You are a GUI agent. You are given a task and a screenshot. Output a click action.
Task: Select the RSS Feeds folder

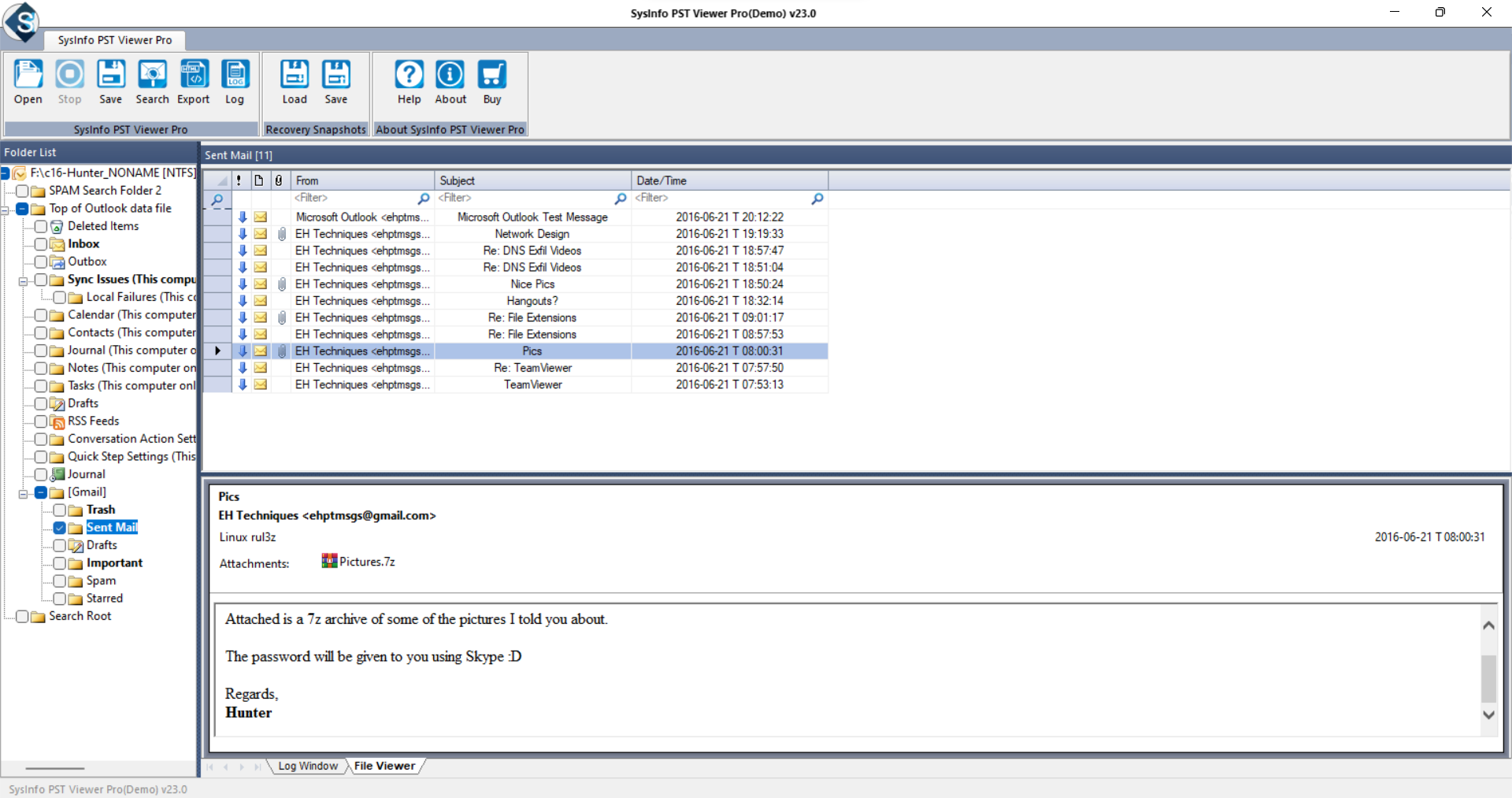point(93,421)
